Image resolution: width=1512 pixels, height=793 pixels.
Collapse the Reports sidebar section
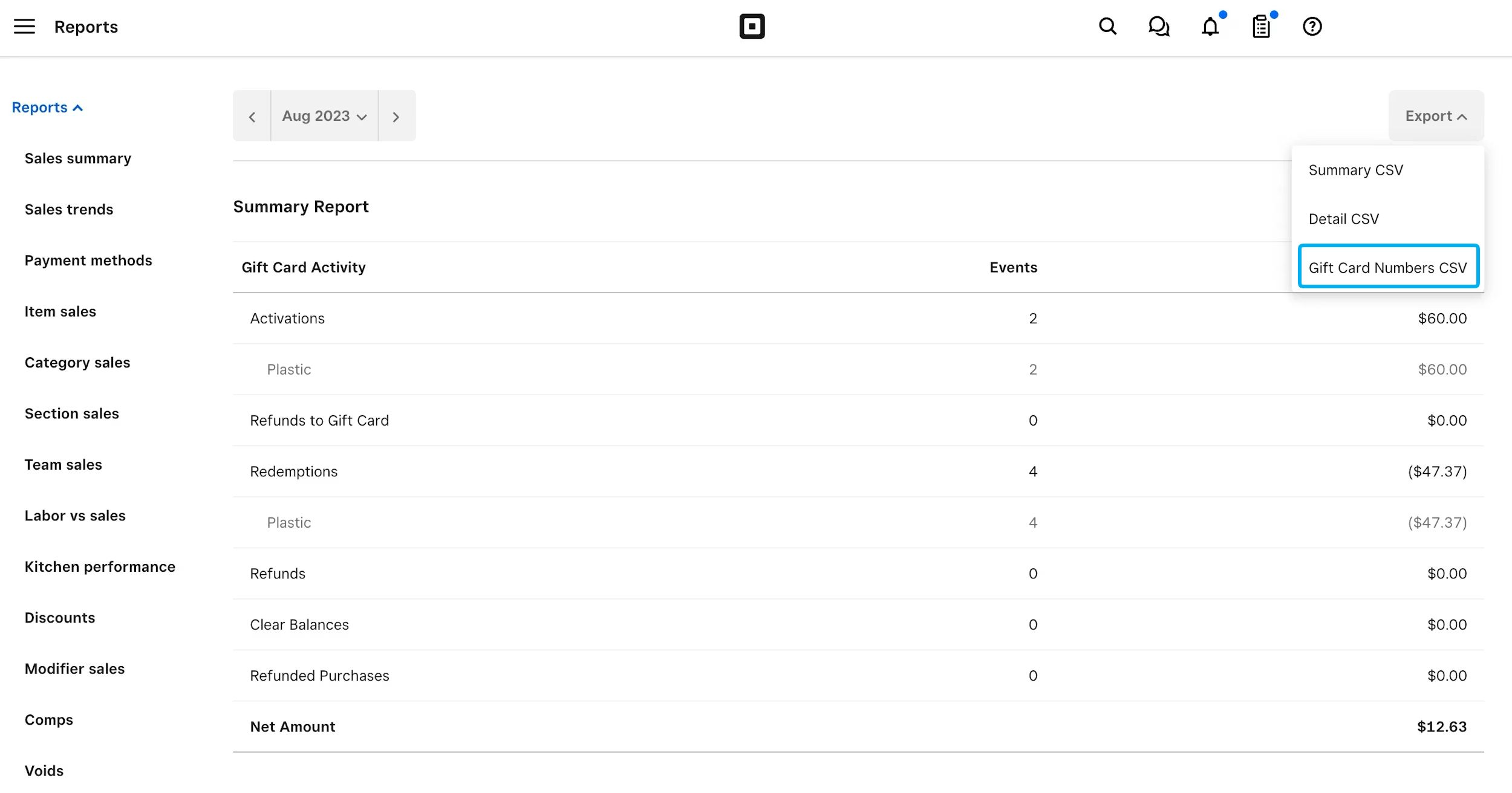[x=47, y=108]
